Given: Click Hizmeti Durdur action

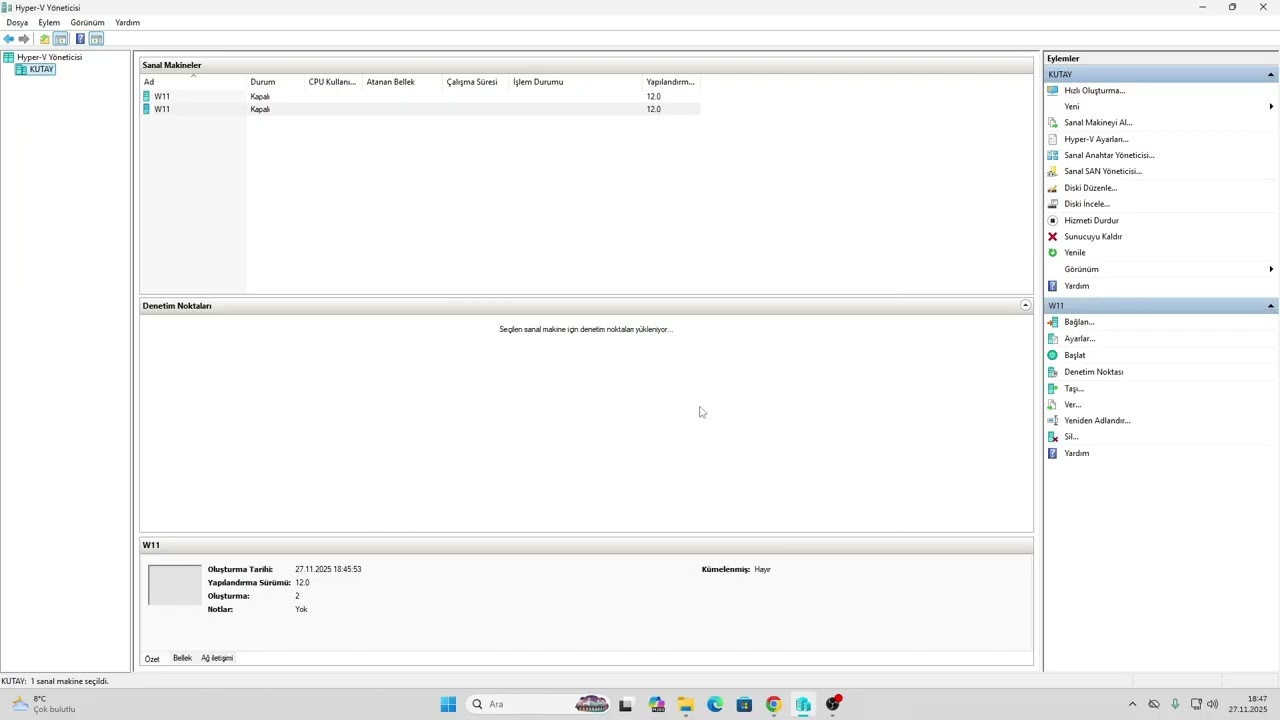Looking at the screenshot, I should pyautogui.click(x=1091, y=220).
